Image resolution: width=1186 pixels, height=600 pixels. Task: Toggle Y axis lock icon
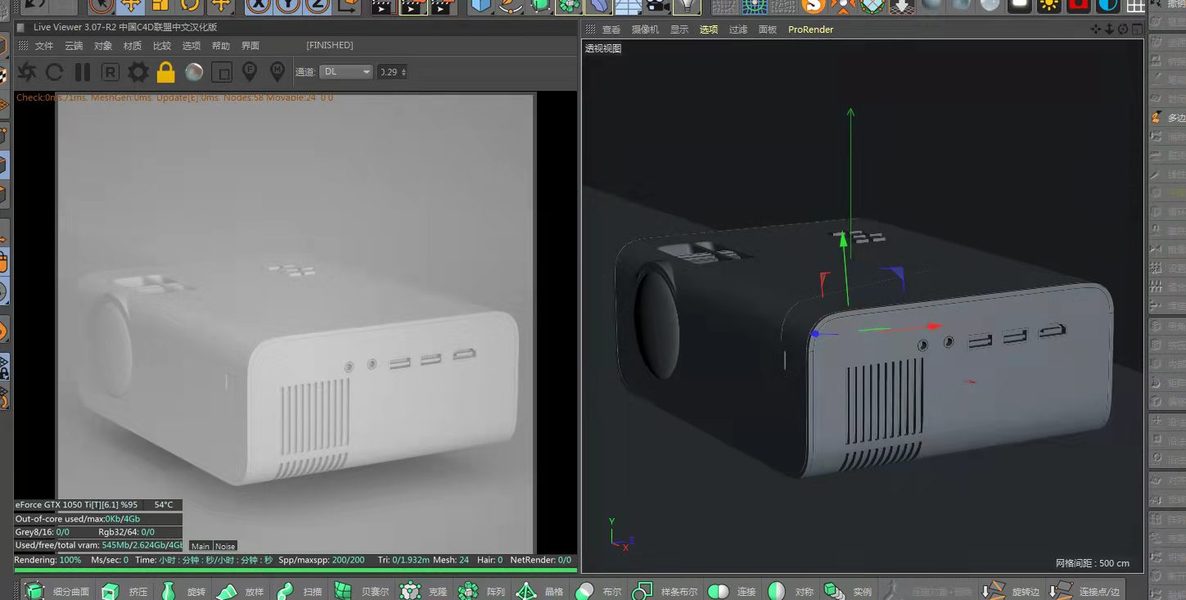point(287,5)
